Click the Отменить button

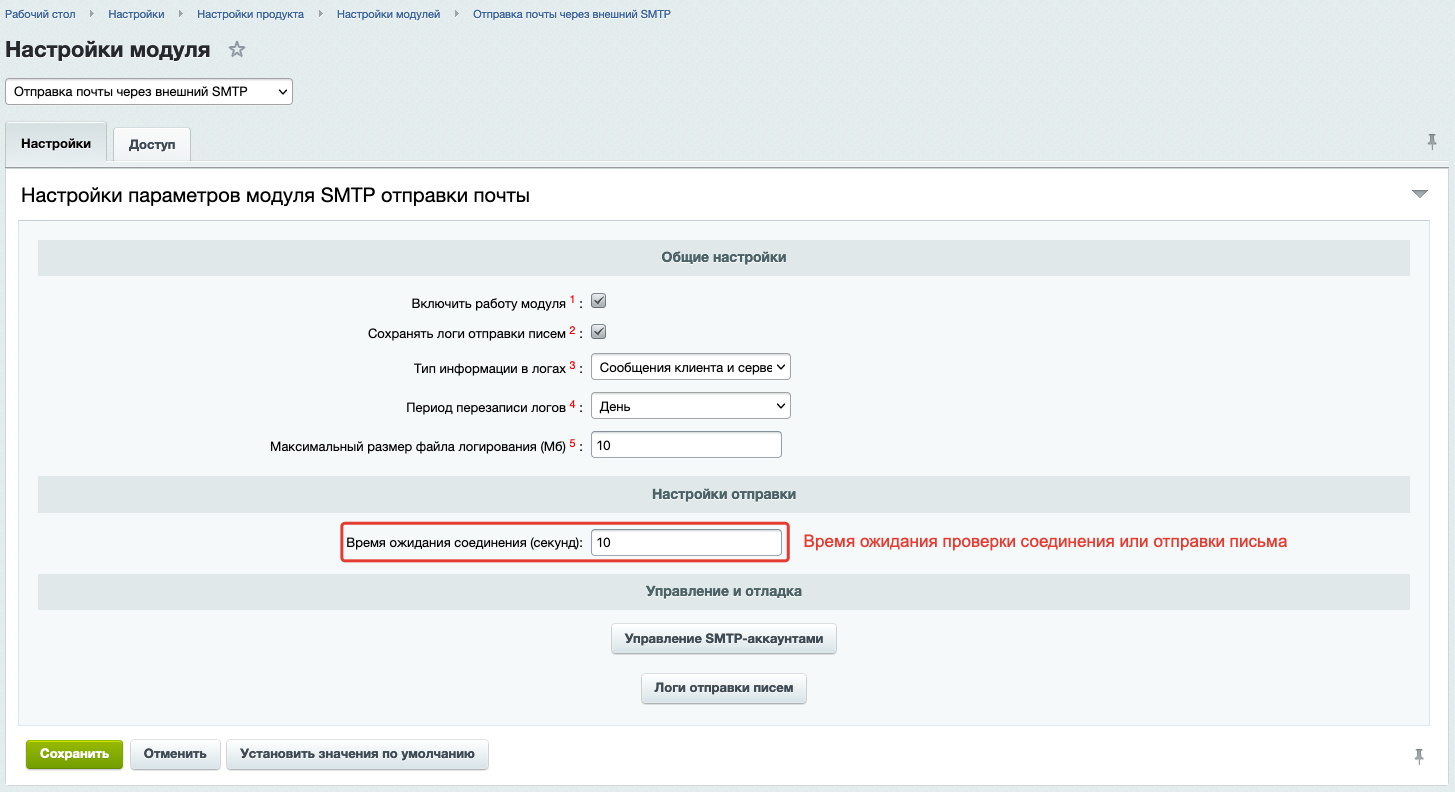[x=175, y=754]
